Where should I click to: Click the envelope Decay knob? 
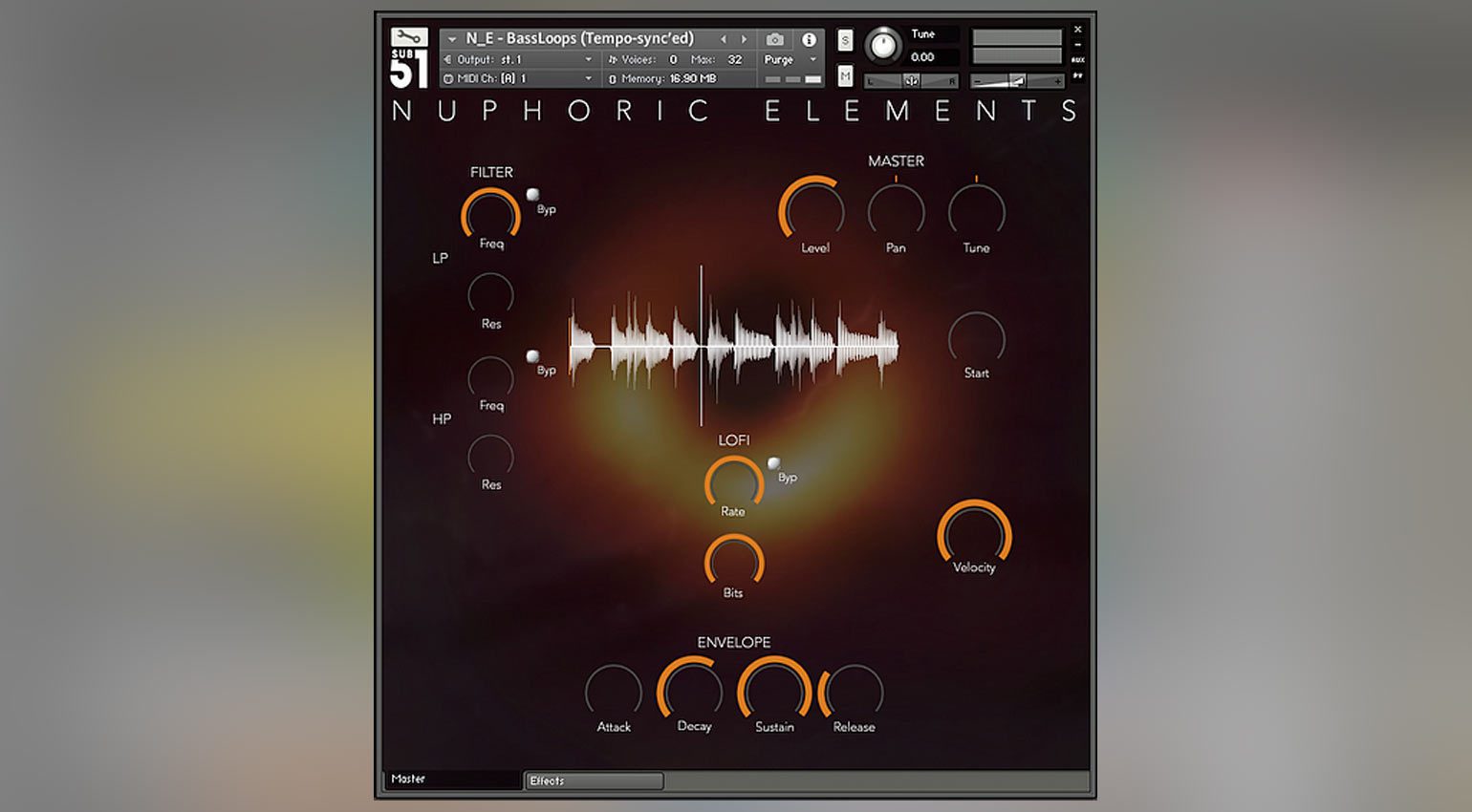[x=690, y=690]
